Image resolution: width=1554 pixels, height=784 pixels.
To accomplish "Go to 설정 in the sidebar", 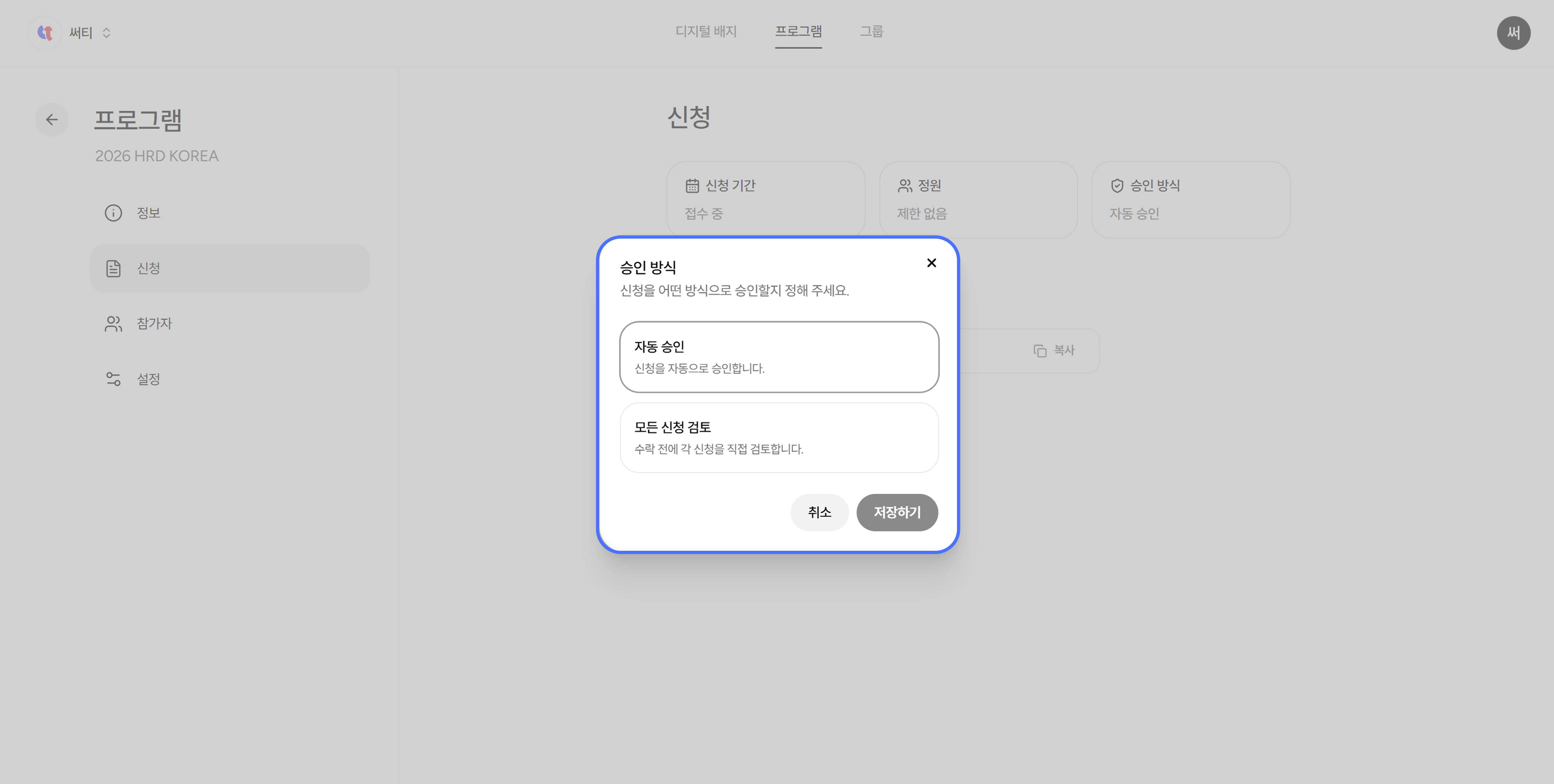I will 230,379.
